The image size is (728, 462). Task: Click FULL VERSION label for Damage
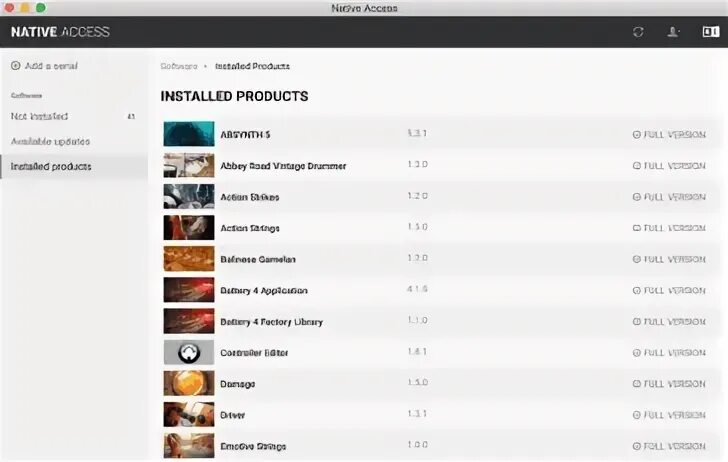click(675, 384)
